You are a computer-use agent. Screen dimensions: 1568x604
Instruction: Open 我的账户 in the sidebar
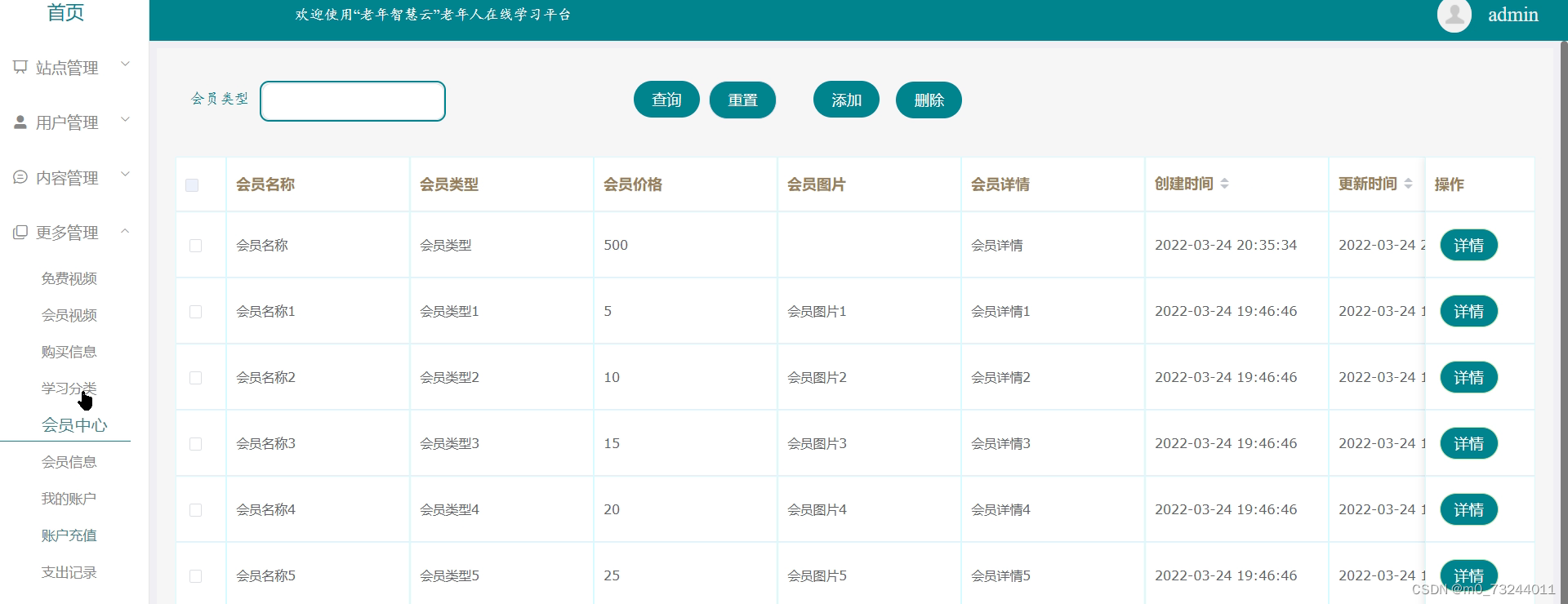(69, 499)
